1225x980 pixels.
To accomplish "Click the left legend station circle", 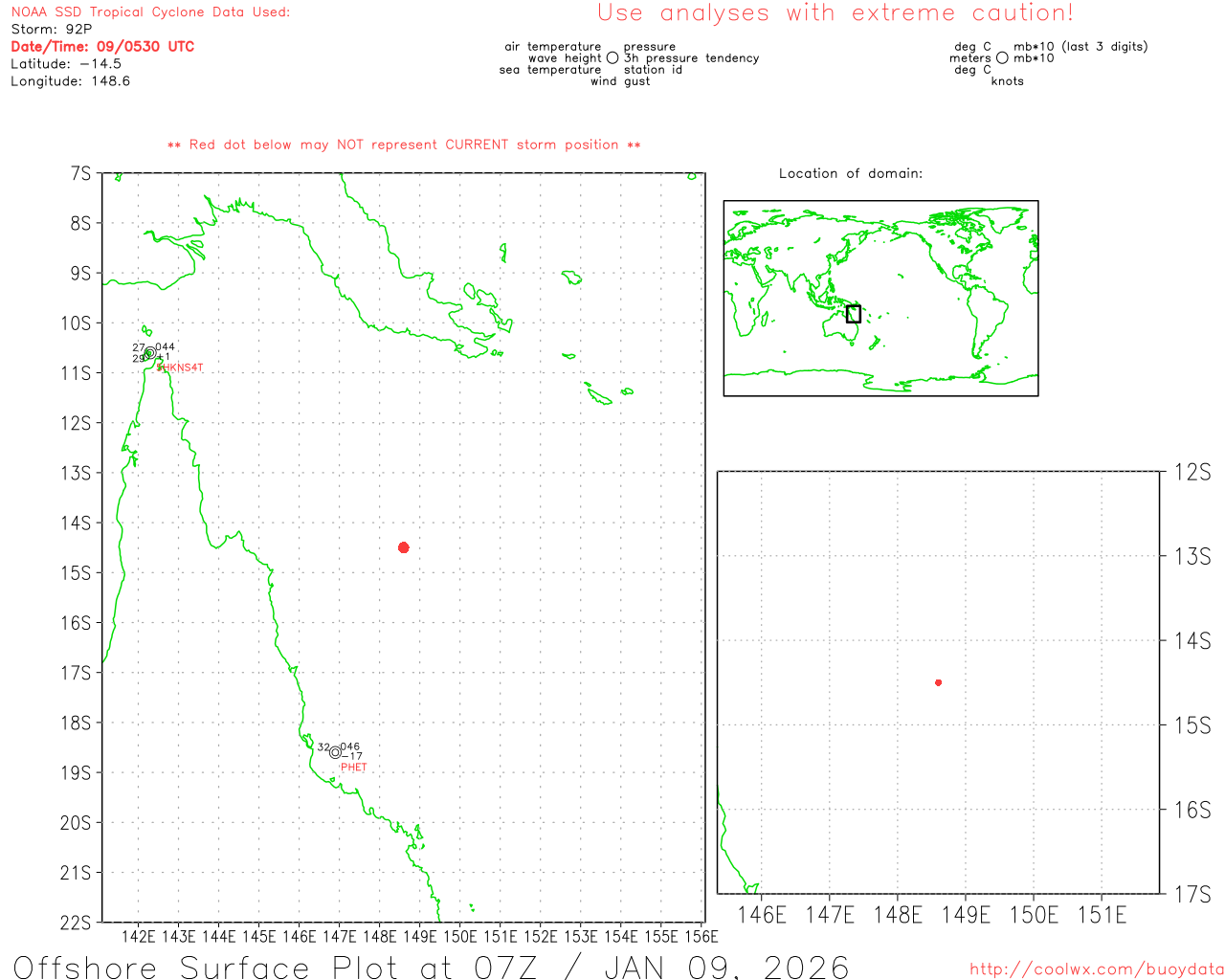I will point(612,58).
